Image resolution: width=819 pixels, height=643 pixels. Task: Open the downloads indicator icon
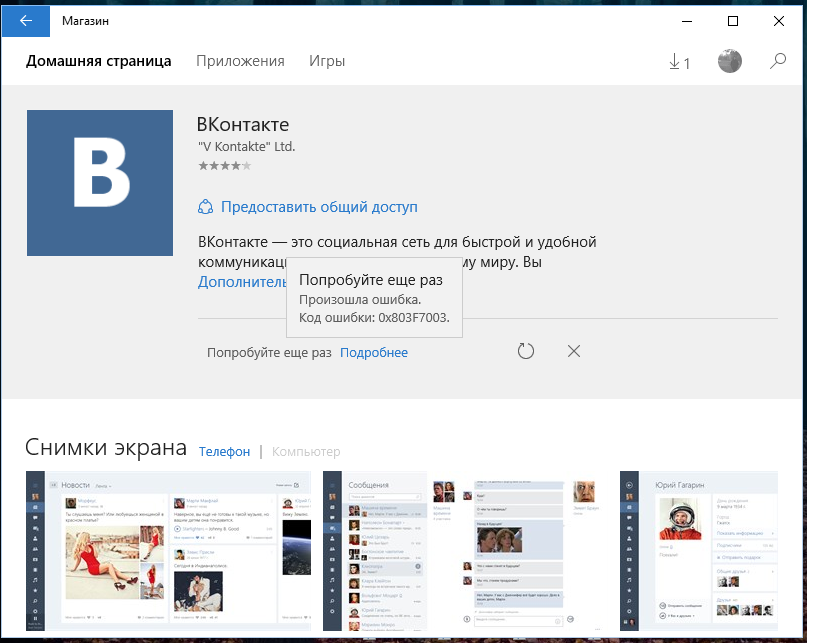(x=679, y=62)
